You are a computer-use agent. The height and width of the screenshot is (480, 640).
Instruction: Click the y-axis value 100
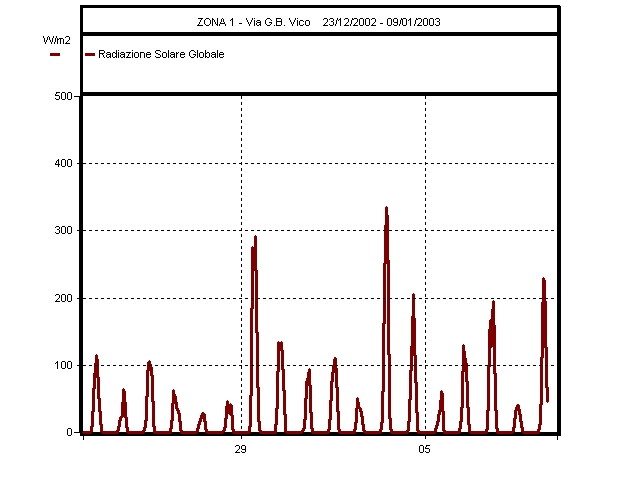click(x=63, y=365)
